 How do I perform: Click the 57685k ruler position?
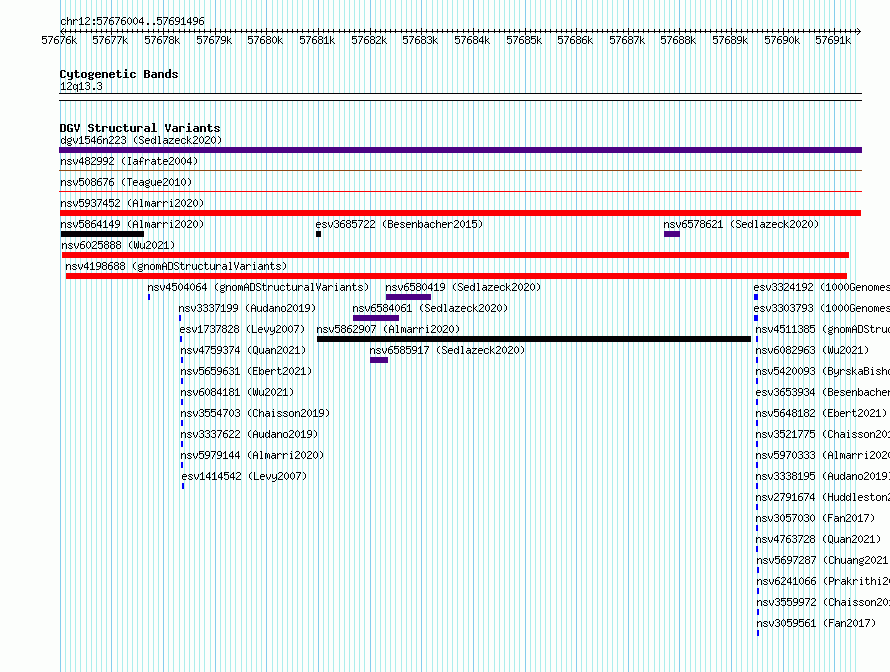(524, 40)
